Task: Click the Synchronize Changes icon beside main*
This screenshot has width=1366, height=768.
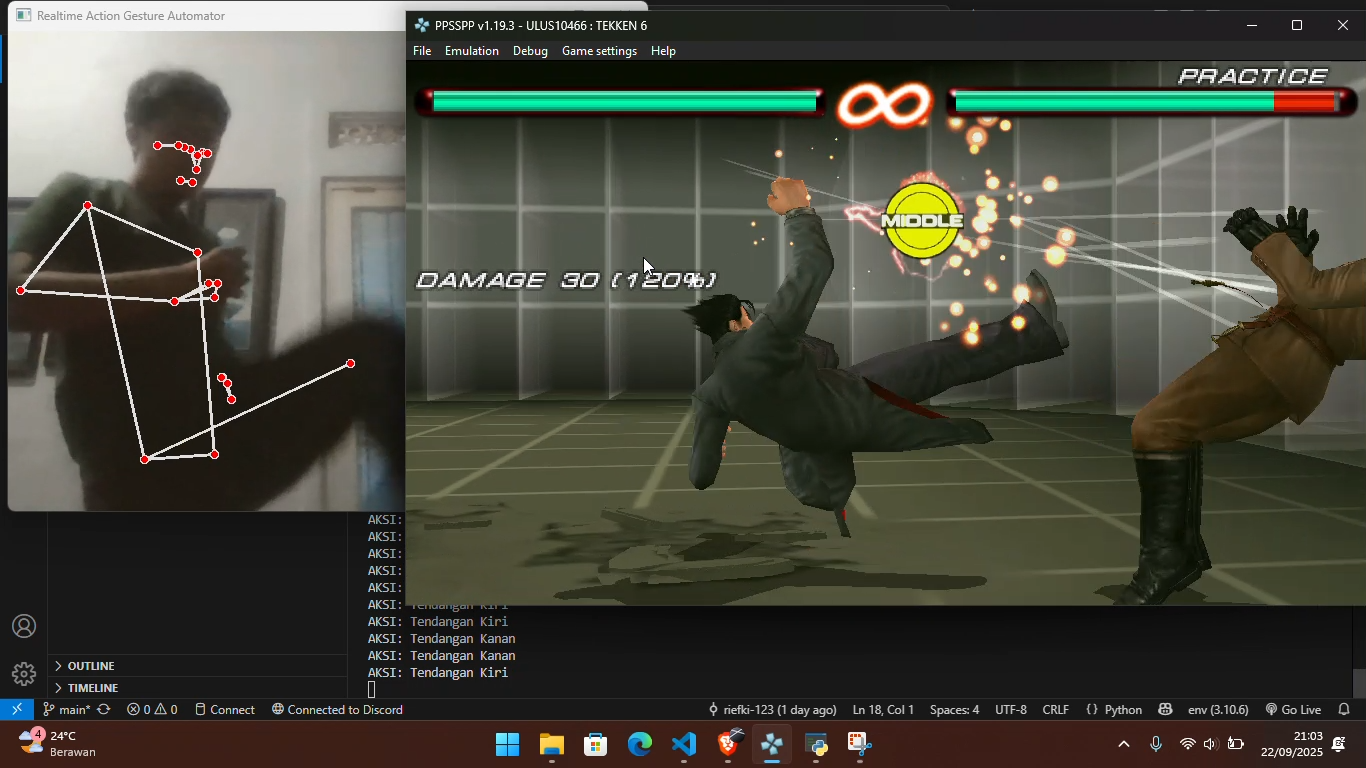Action: (x=103, y=710)
